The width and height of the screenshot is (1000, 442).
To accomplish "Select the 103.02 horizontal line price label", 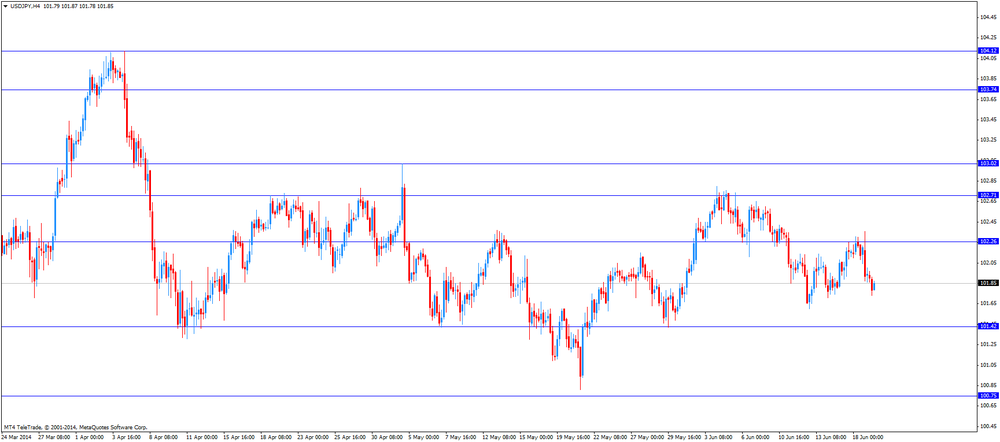I will pyautogui.click(x=988, y=164).
